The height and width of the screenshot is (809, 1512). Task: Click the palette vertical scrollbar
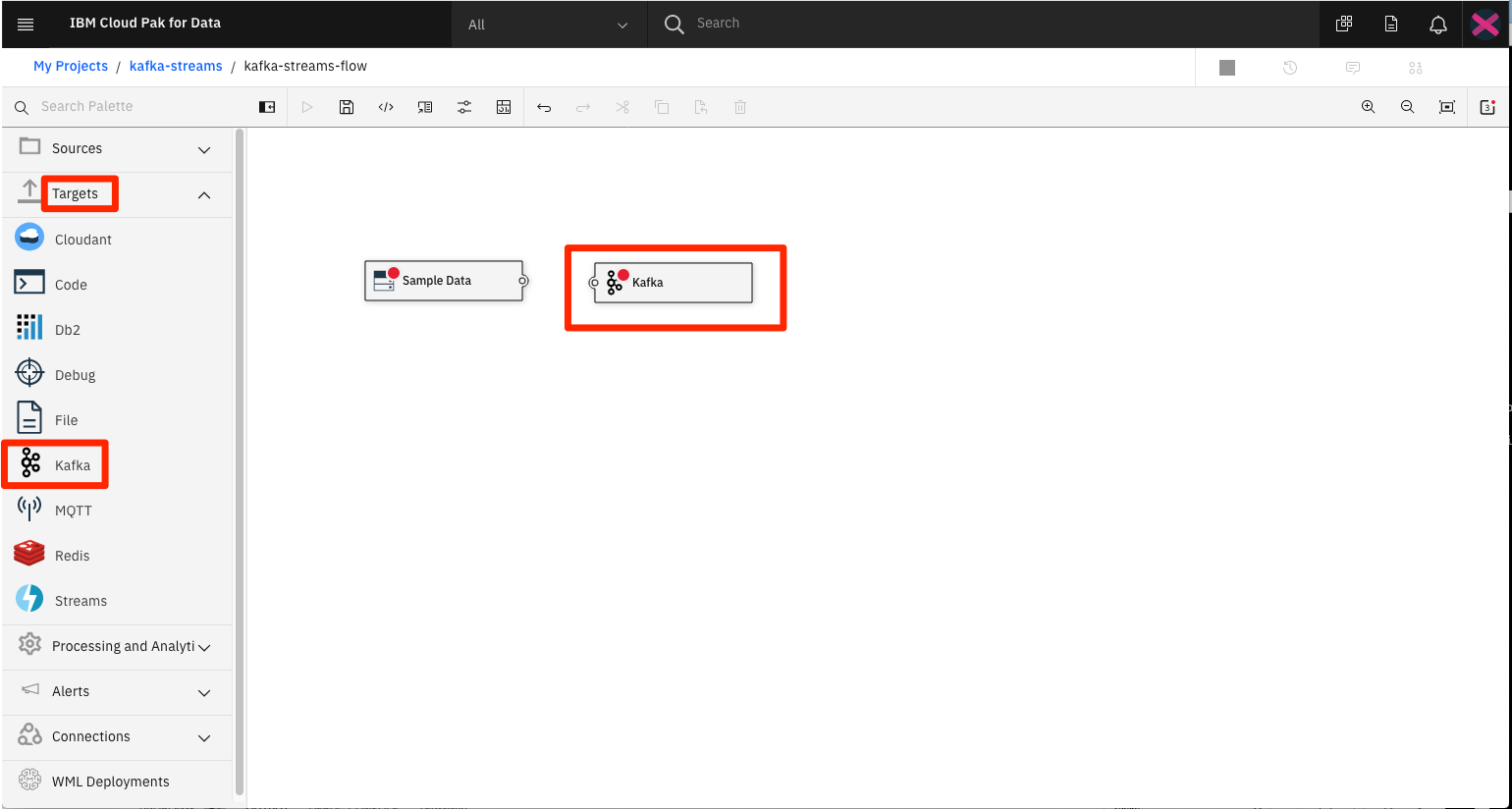[x=240, y=461]
